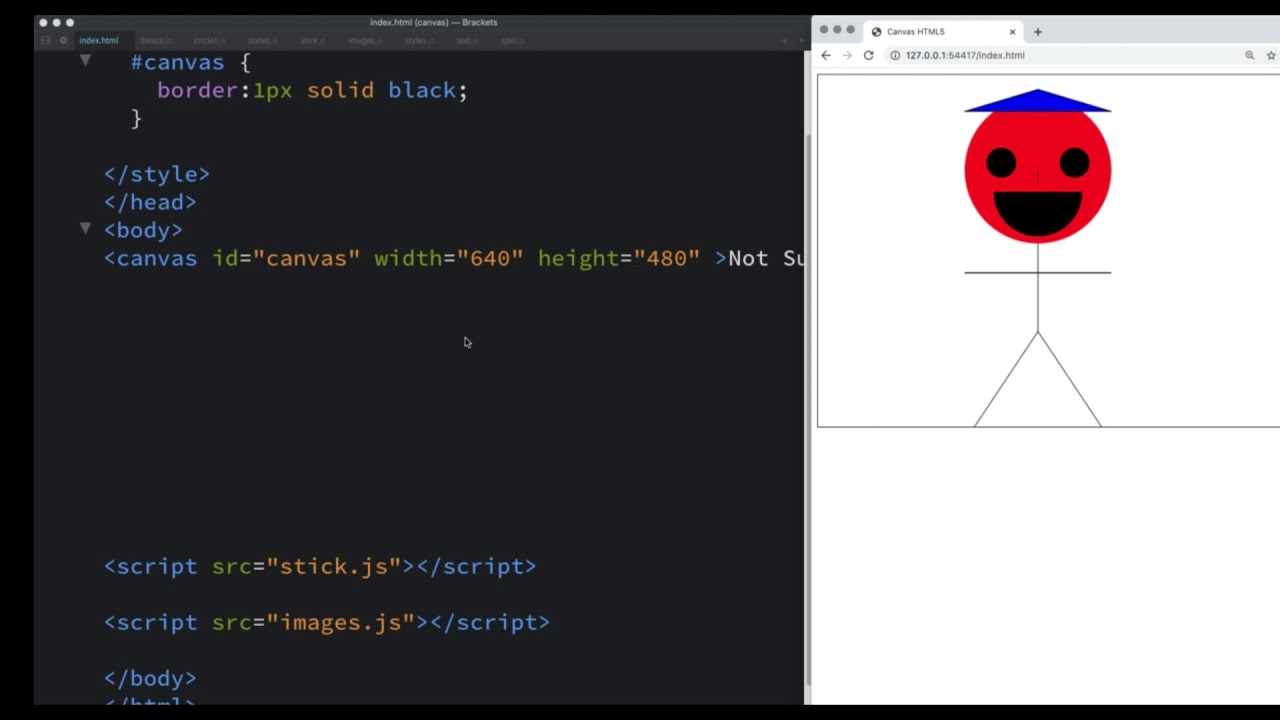The width and height of the screenshot is (1280, 720).
Task: Click the browser back arrow
Action: click(826, 55)
